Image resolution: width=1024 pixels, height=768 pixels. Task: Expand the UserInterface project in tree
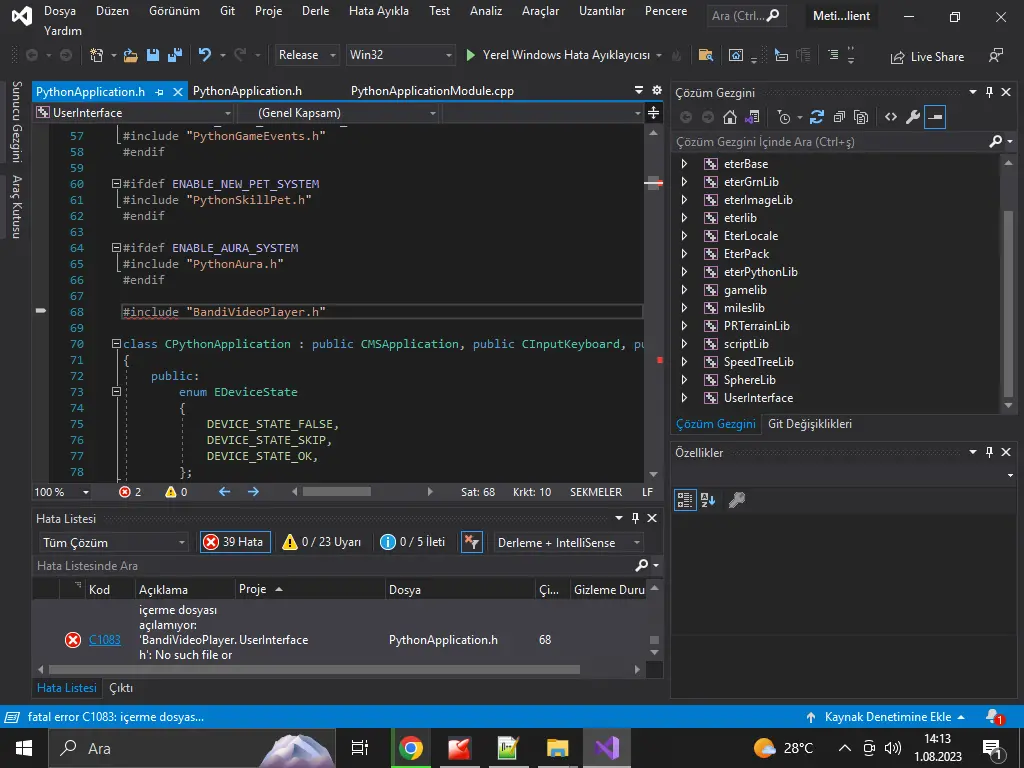(684, 398)
